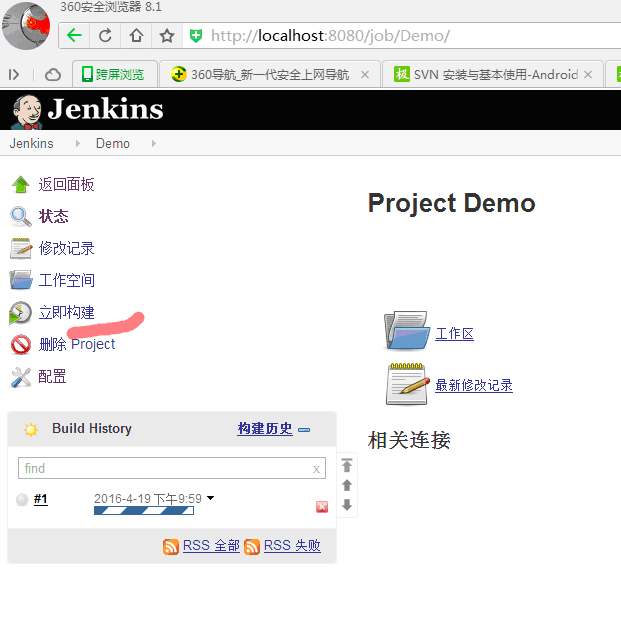
Task: Open 构建历史 trend link
Action: tap(265, 428)
